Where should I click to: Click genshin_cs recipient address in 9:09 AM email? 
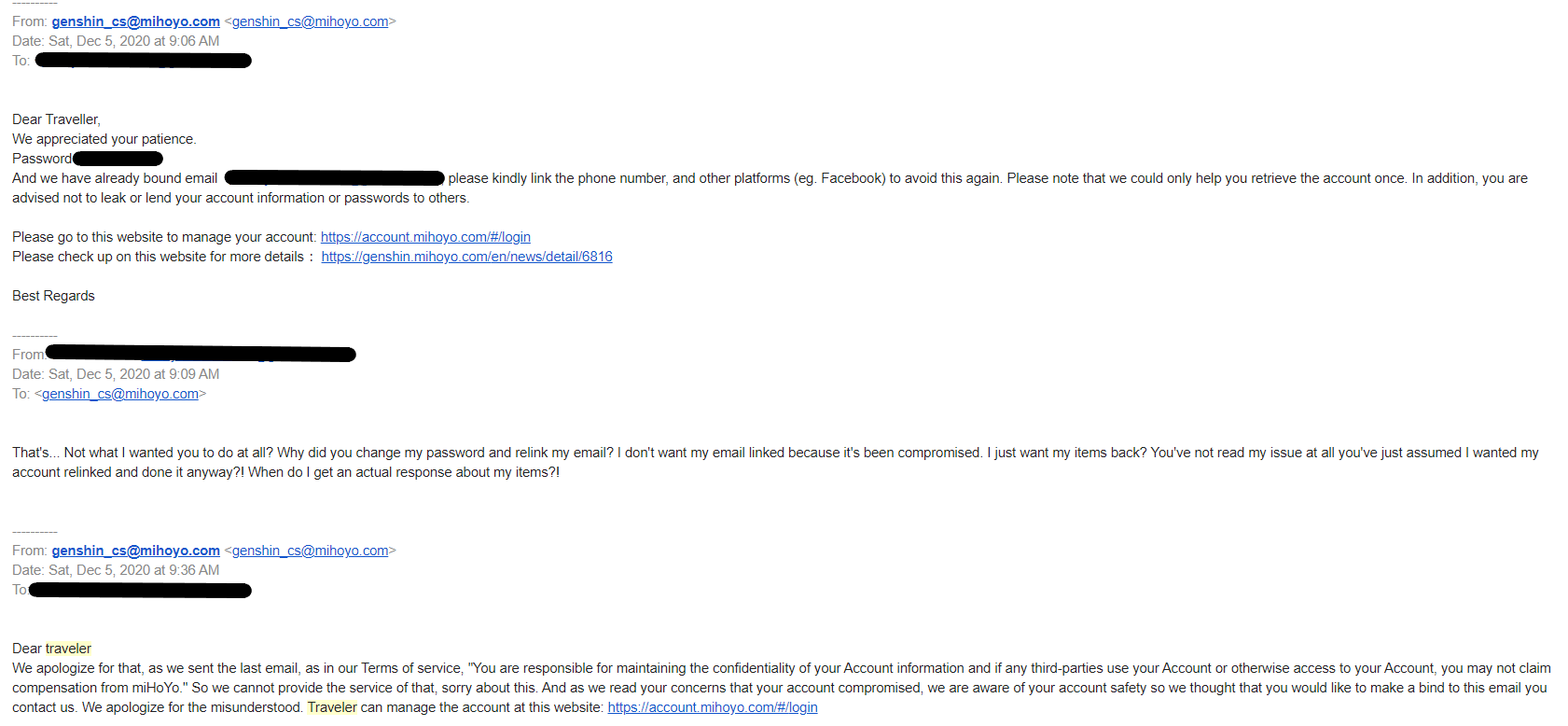[120, 394]
